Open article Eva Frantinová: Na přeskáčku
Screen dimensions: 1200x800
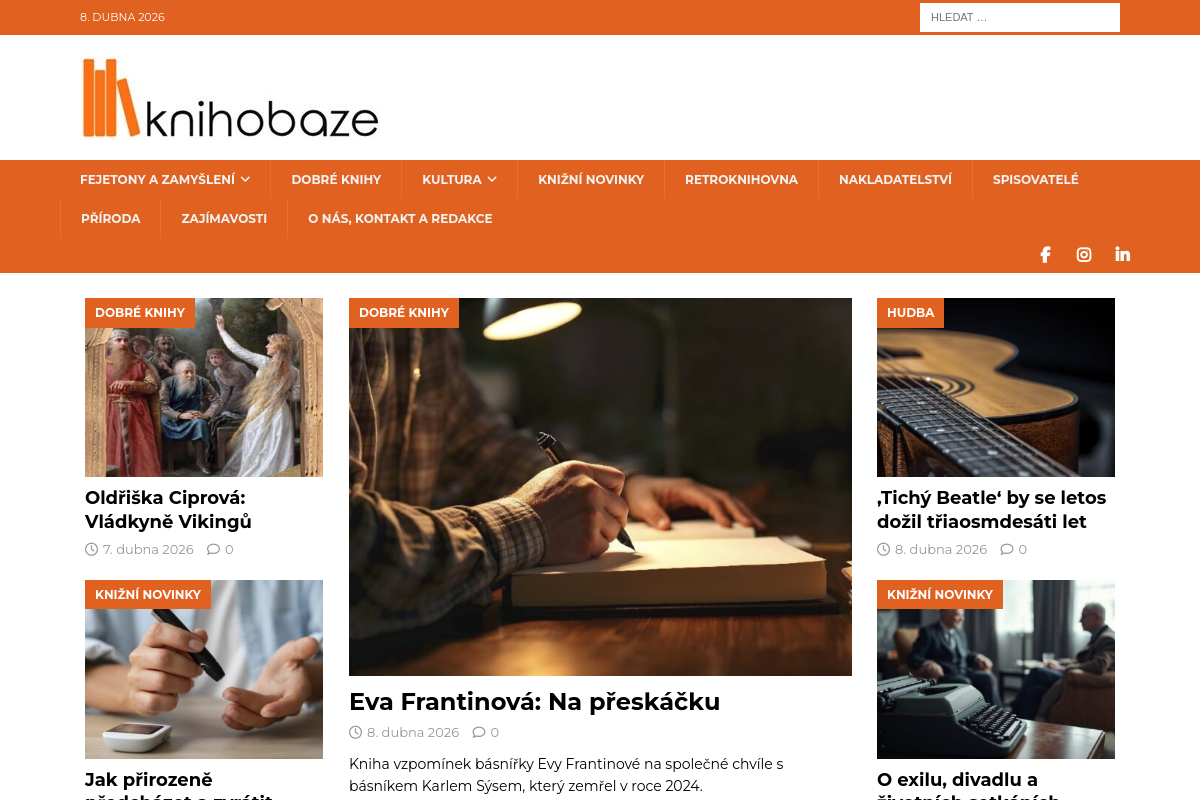[534, 702]
